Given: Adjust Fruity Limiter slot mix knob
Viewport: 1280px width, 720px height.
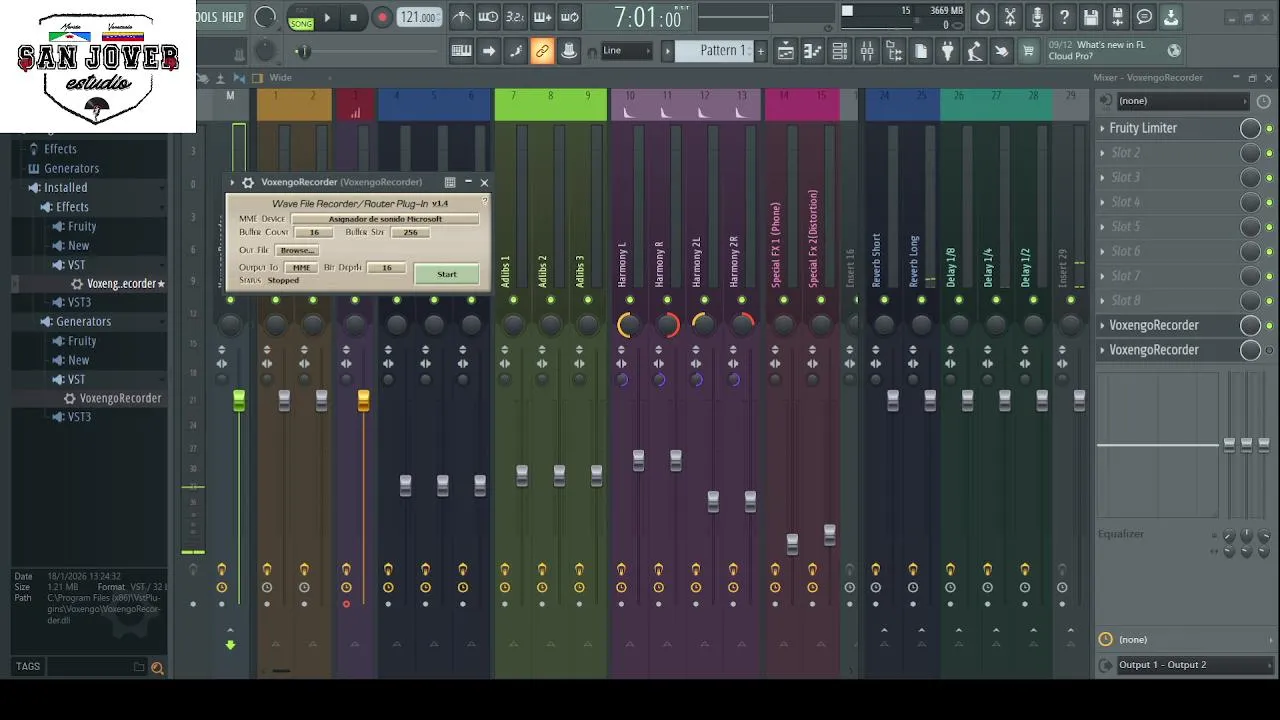Looking at the screenshot, I should point(1250,128).
